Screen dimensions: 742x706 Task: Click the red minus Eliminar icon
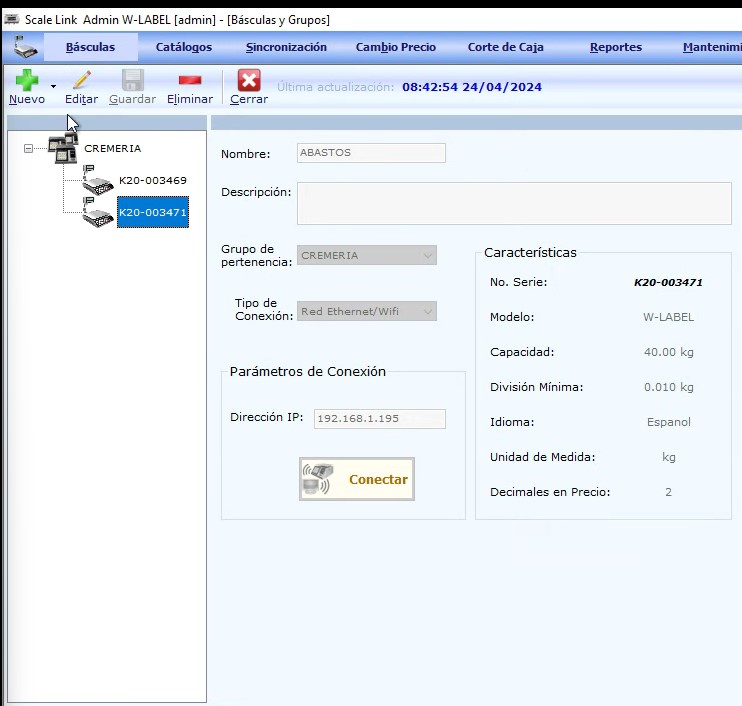point(190,80)
